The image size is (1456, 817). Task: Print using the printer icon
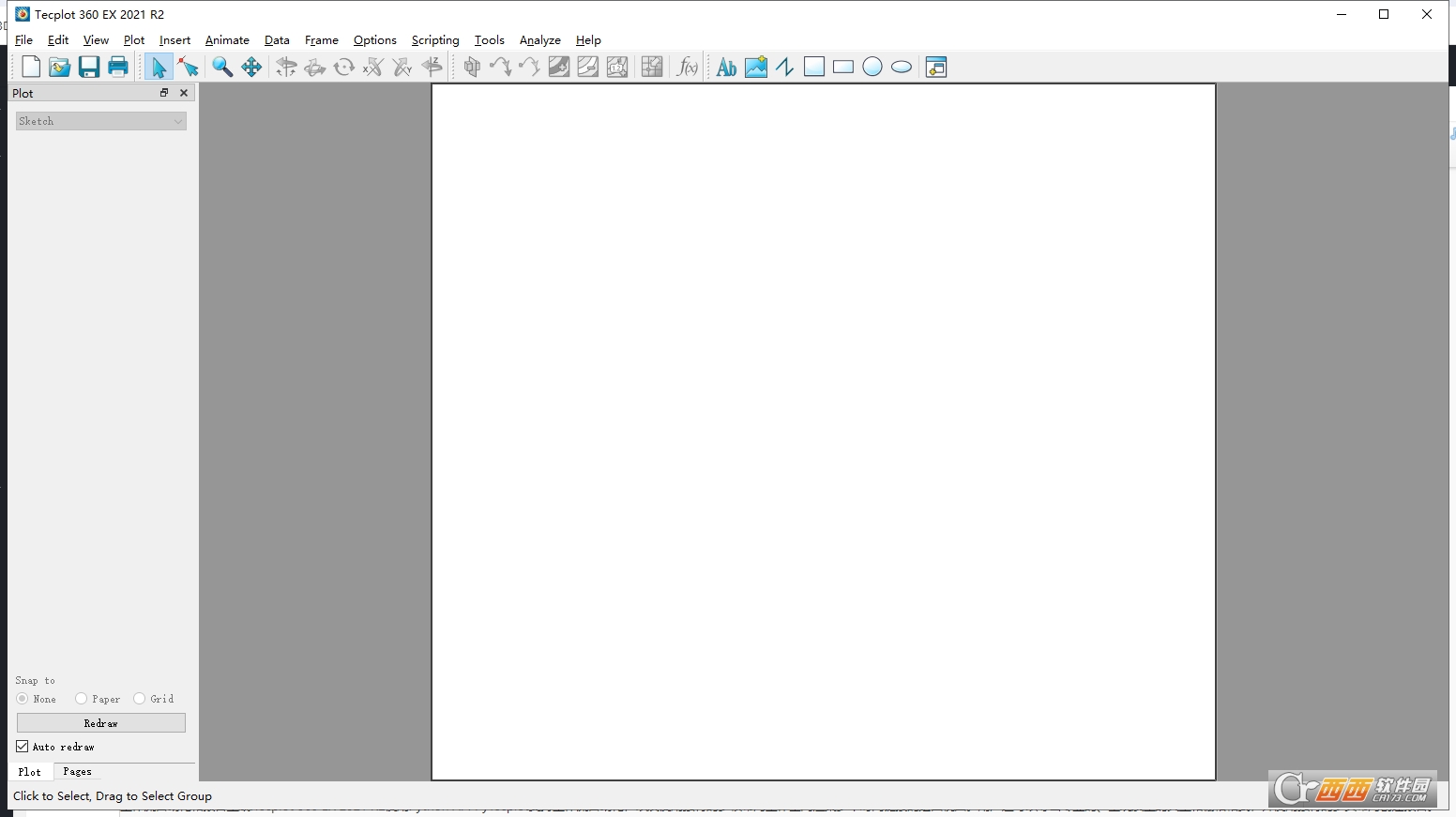click(x=118, y=67)
